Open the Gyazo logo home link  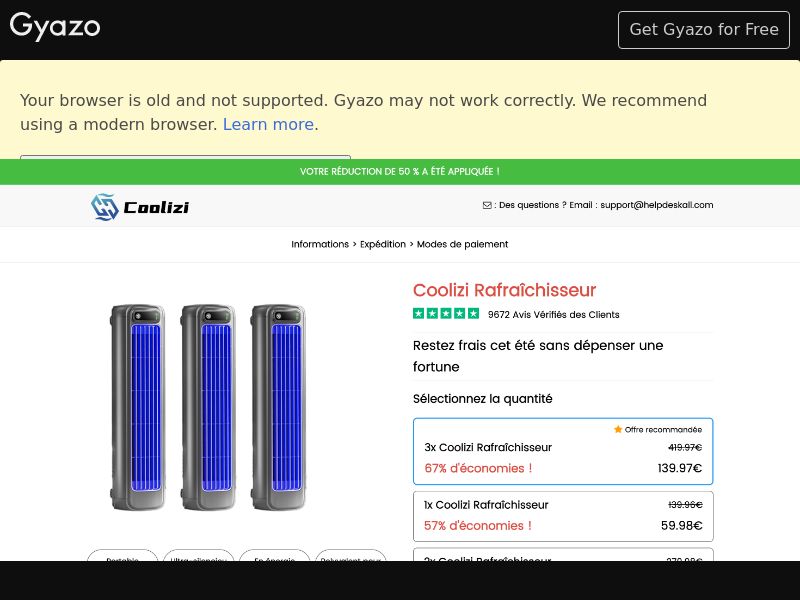(x=55, y=26)
